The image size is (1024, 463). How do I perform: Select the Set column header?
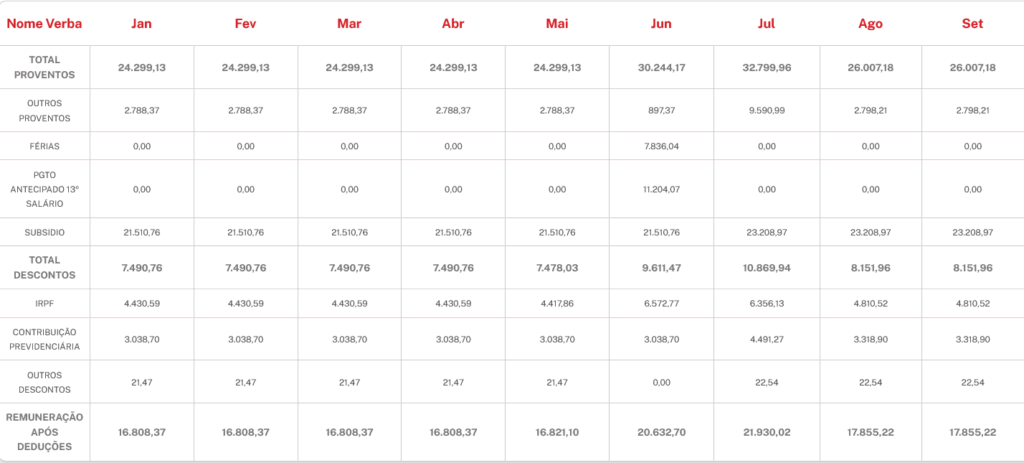973,23
